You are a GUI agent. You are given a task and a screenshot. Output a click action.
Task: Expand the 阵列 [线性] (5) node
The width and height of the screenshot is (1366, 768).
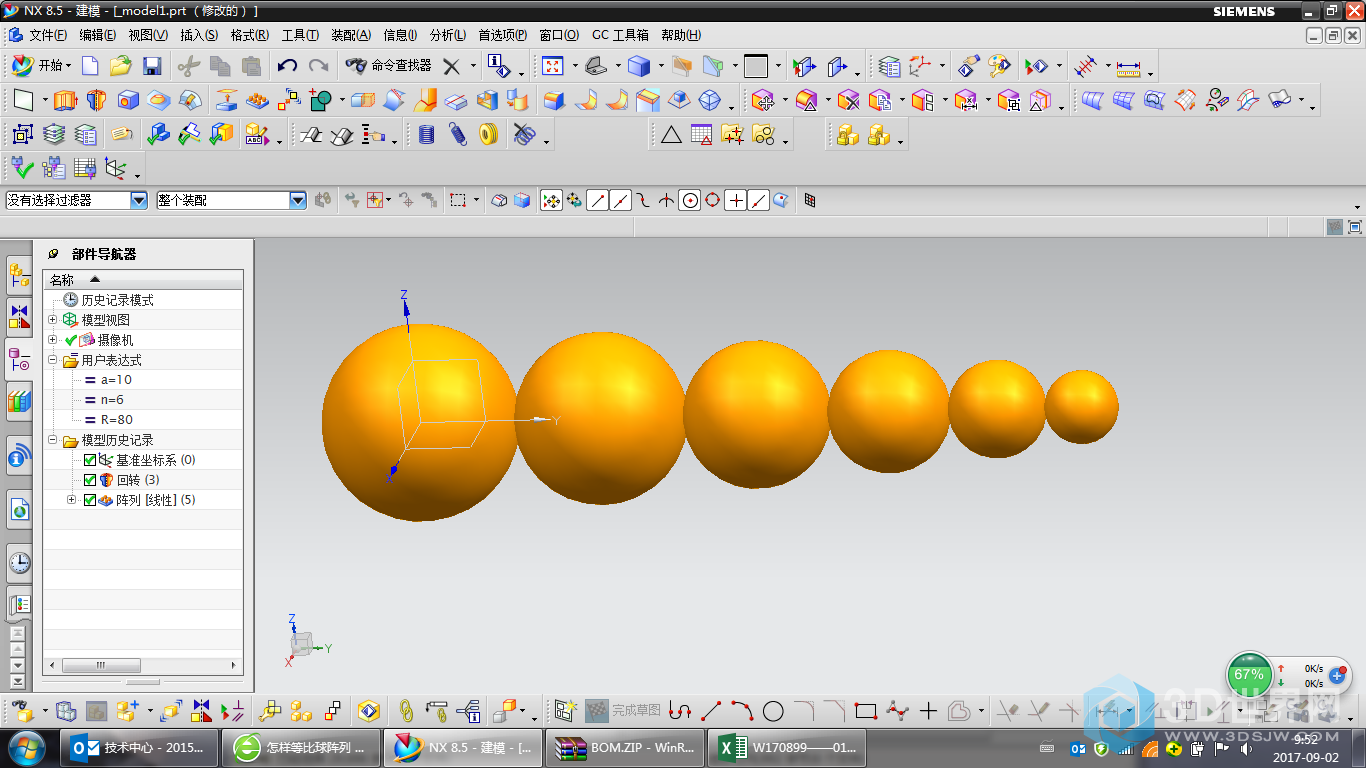[x=71, y=500]
